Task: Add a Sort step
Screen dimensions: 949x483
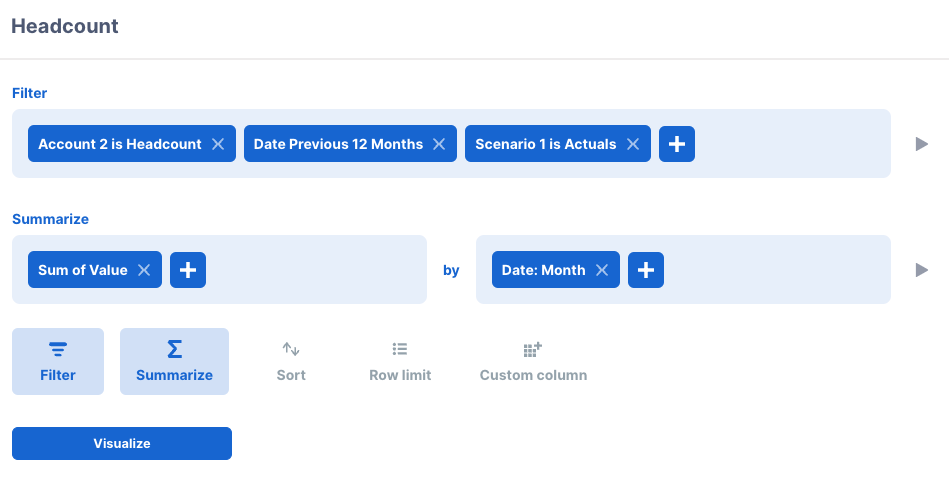Action: point(291,361)
